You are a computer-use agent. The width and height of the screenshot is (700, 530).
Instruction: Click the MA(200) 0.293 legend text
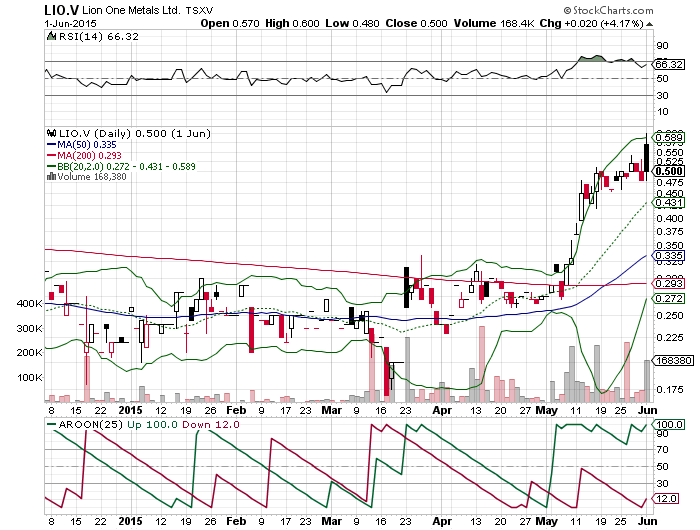[89, 155]
